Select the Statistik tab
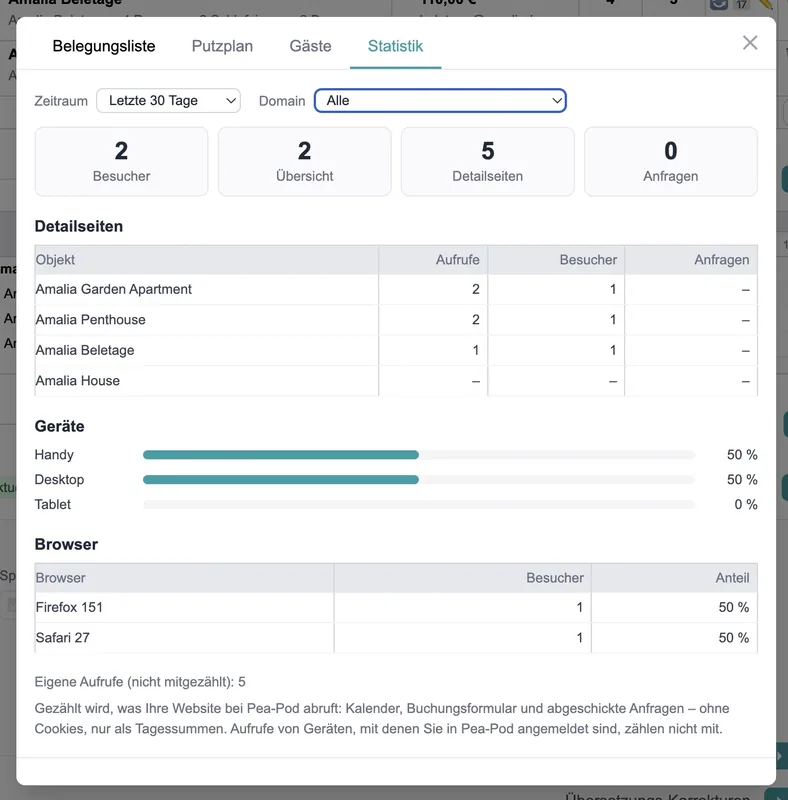This screenshot has height=800, width=788. pyautogui.click(x=396, y=46)
